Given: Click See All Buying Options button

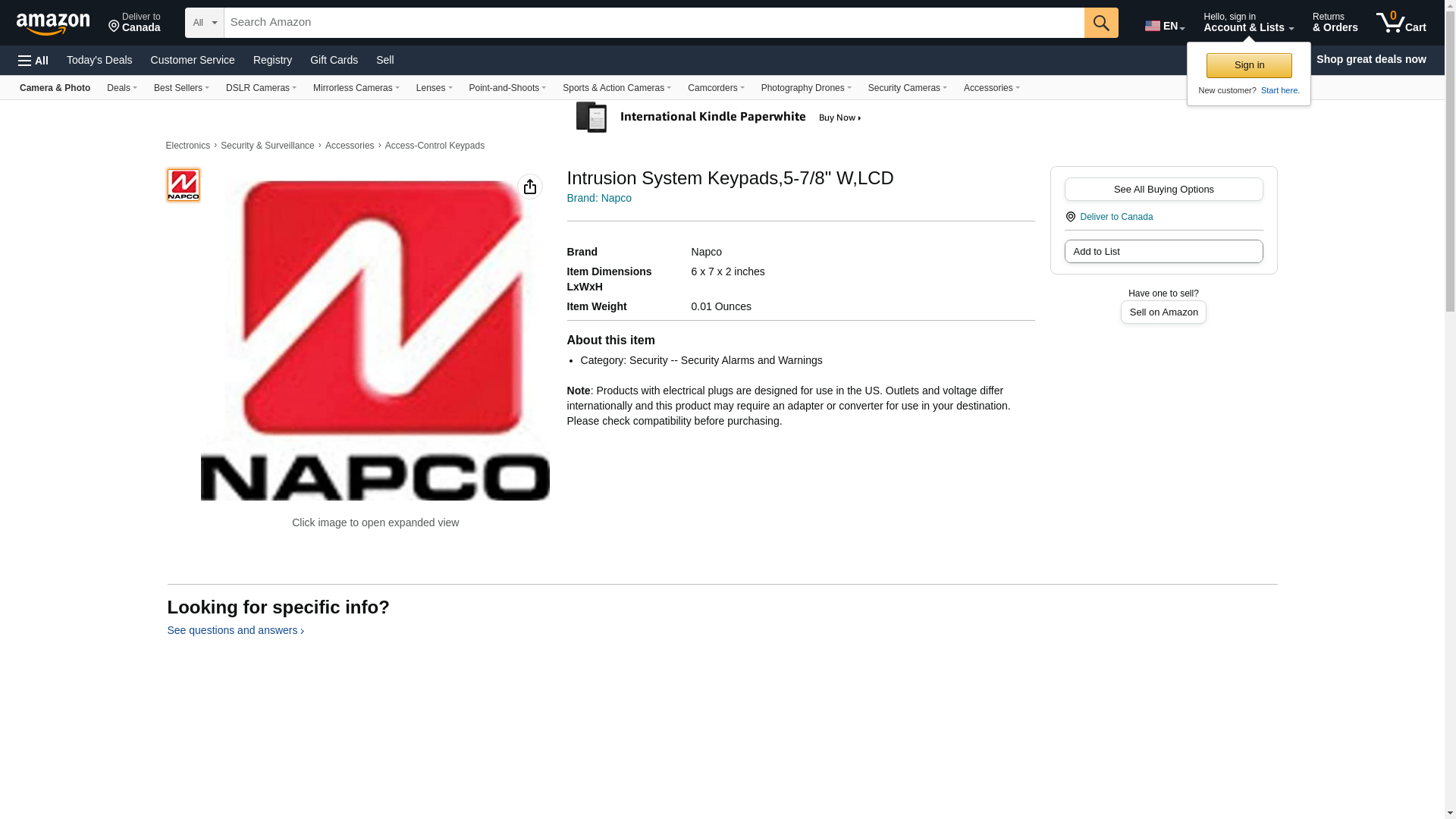Looking at the screenshot, I should coord(1163,190).
